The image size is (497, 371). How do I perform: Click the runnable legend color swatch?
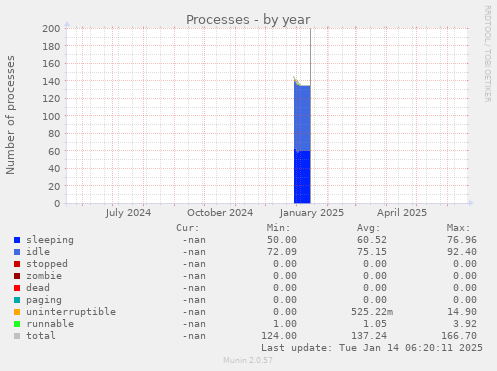pos(17,324)
